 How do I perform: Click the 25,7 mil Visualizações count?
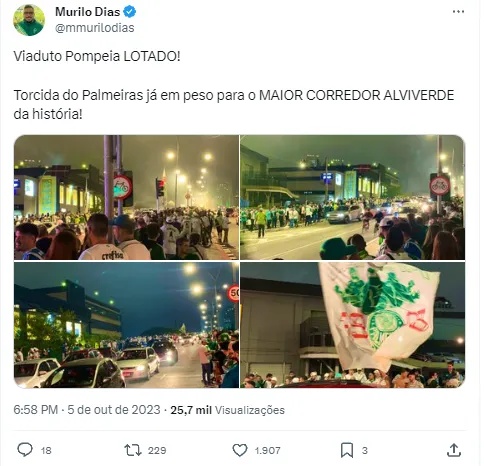pyautogui.click(x=228, y=410)
